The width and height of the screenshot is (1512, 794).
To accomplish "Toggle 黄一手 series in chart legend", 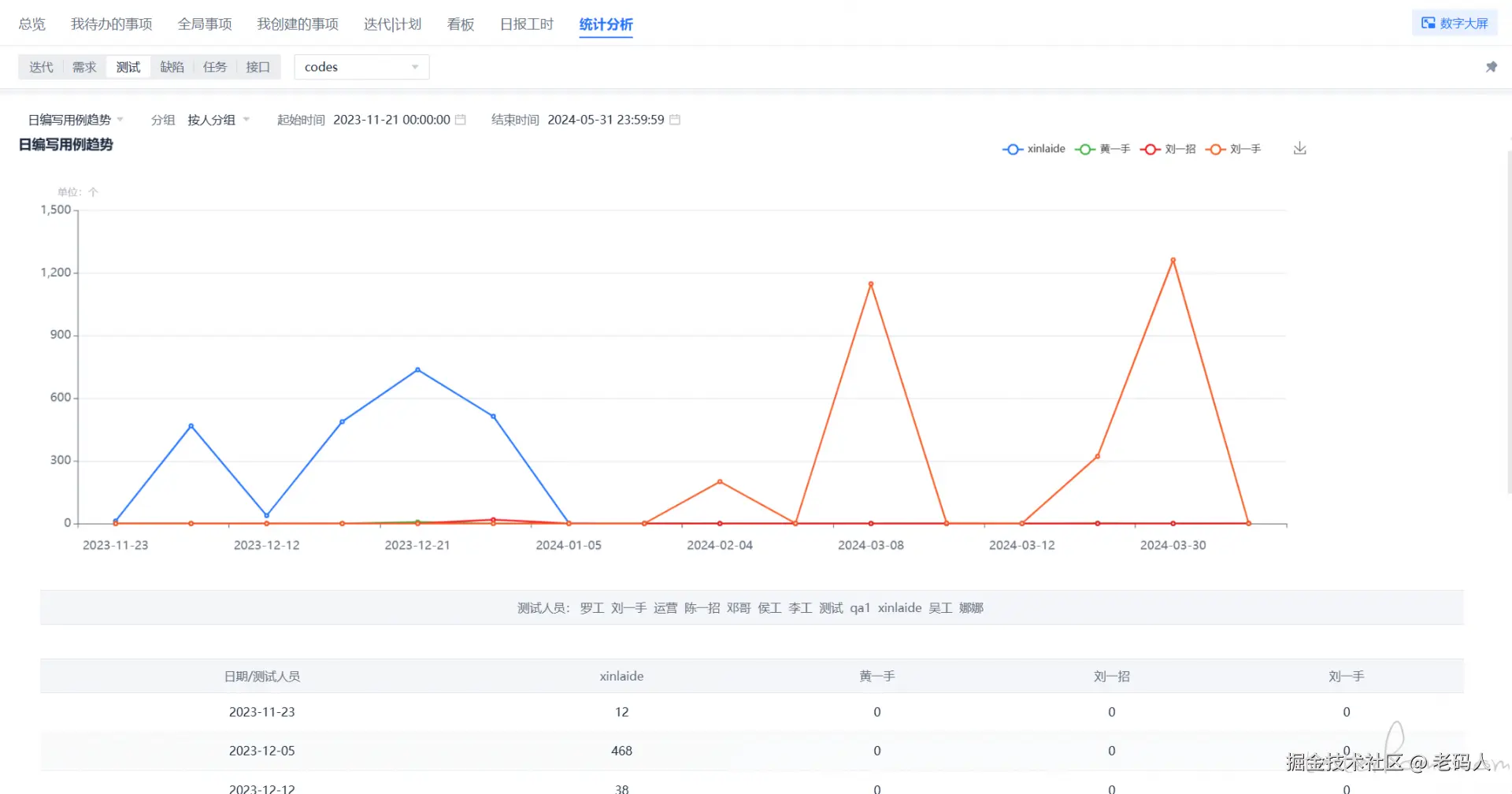I will (1102, 149).
